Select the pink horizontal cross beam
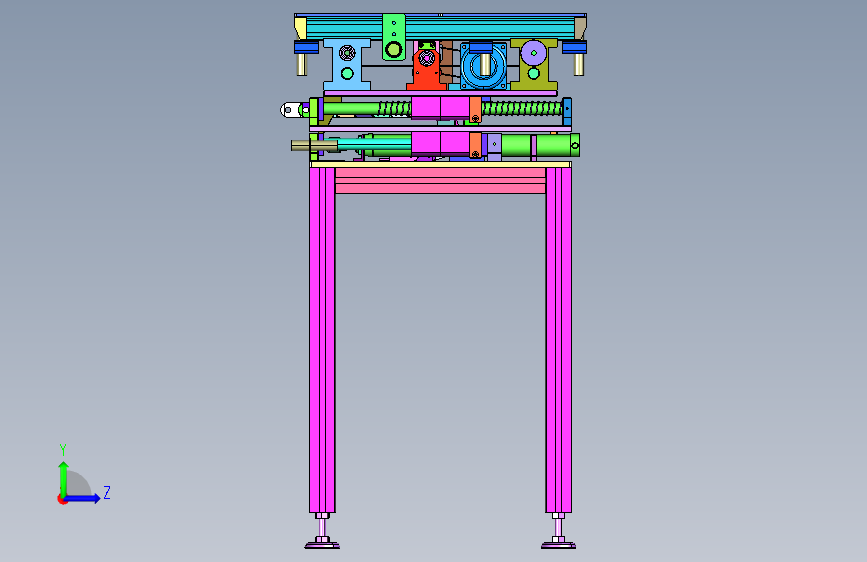This screenshot has height=562, width=867. tap(441, 180)
